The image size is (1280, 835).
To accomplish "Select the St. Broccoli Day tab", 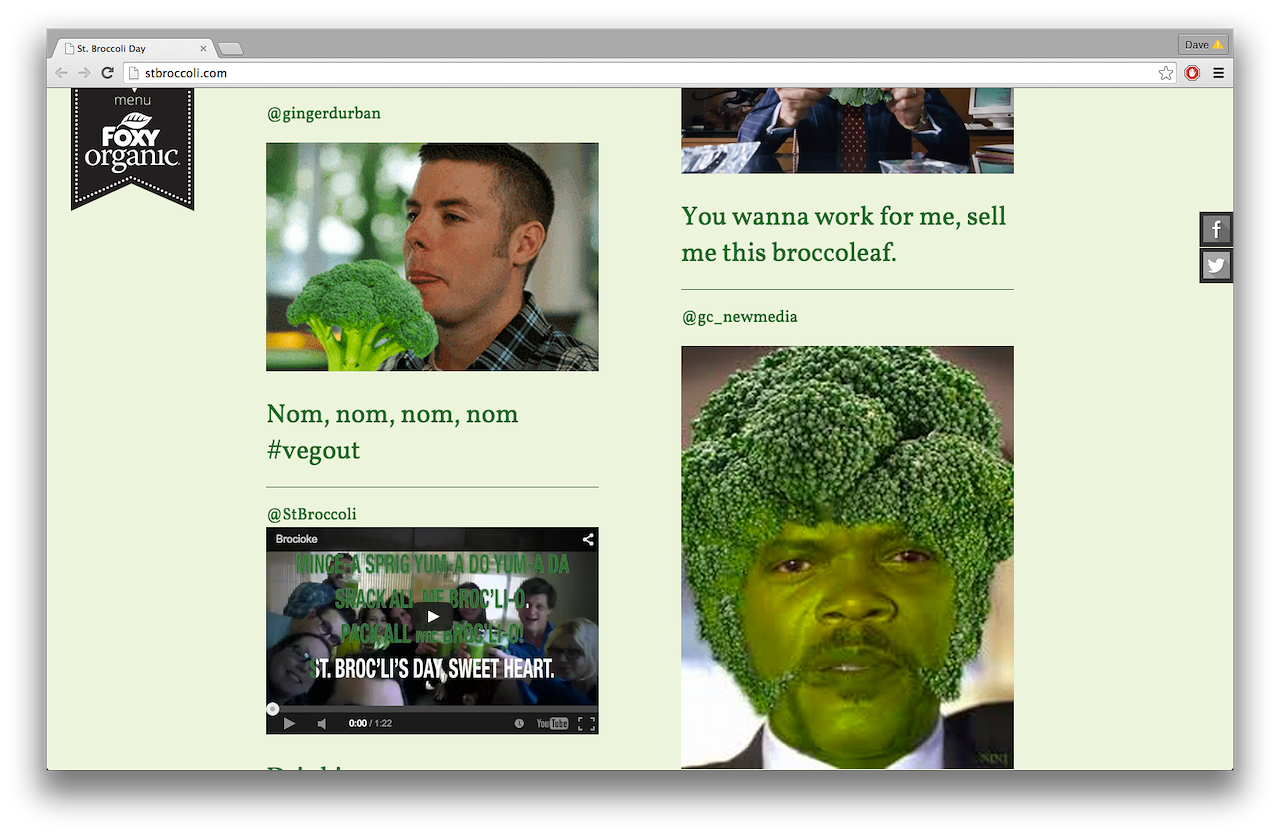I will click(134, 48).
